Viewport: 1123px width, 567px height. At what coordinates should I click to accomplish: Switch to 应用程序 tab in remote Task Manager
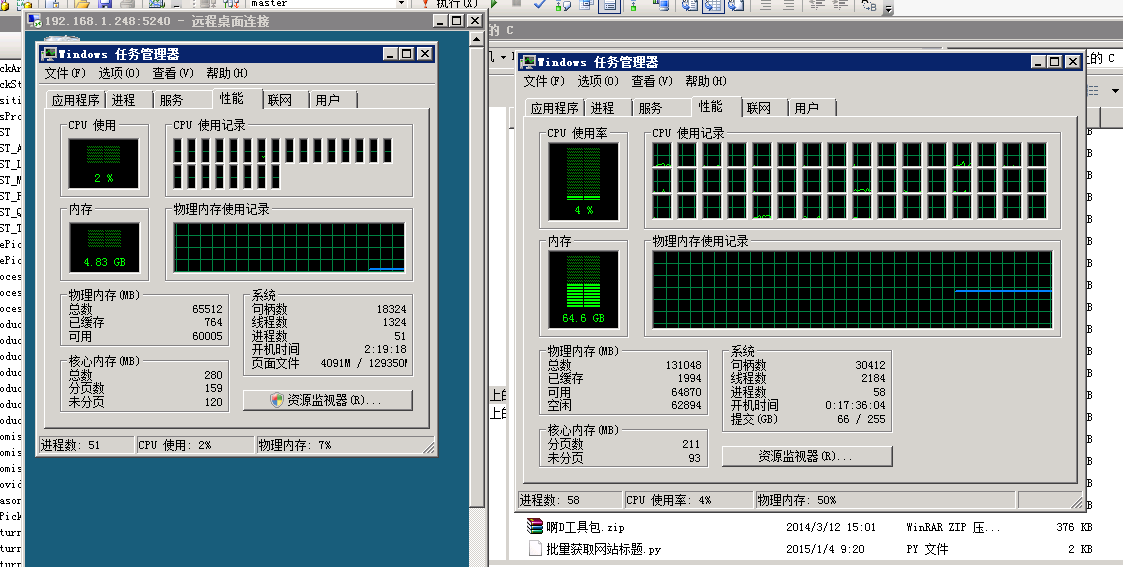(75, 100)
